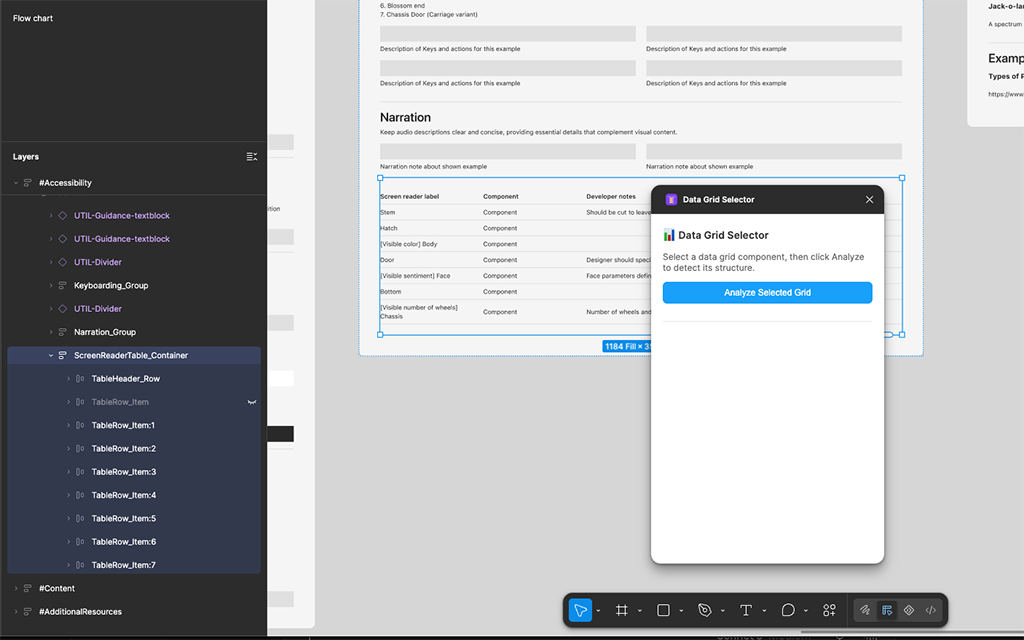This screenshot has height=640, width=1024.
Task: Select the Flow chart page
Action: point(33,18)
